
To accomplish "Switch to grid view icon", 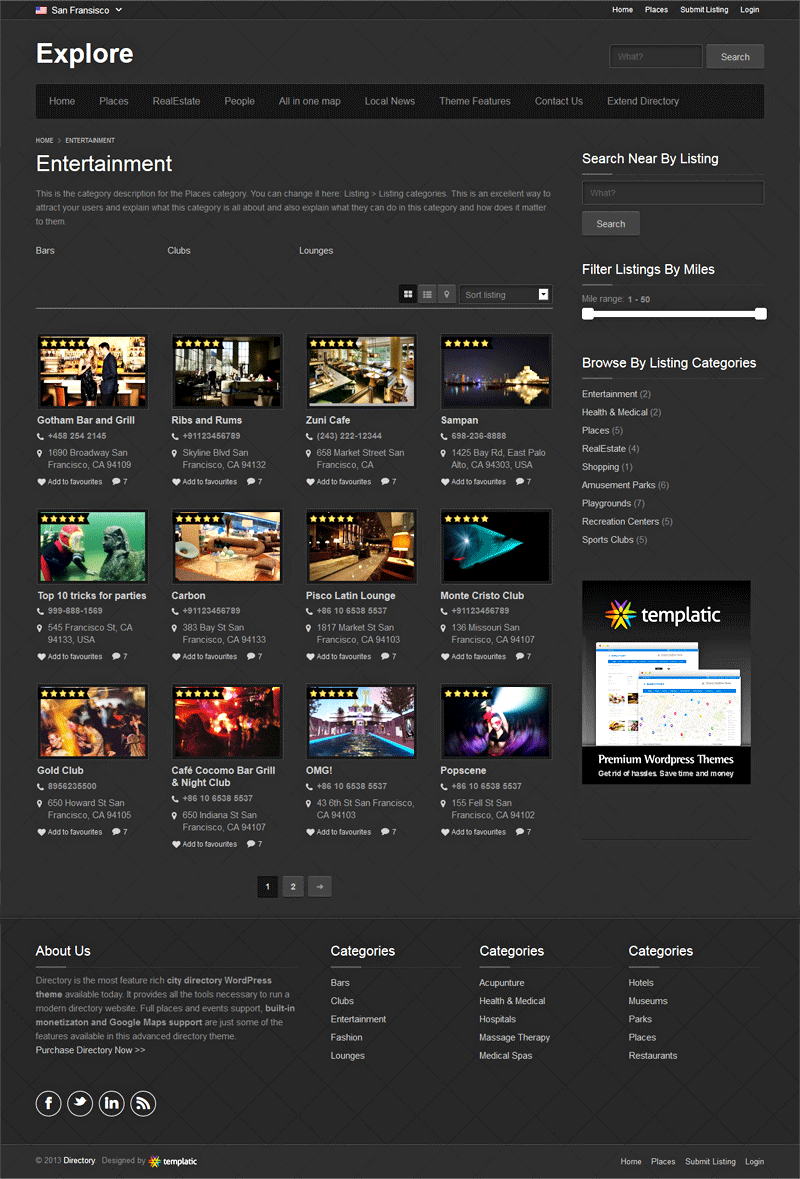I will [x=408, y=294].
